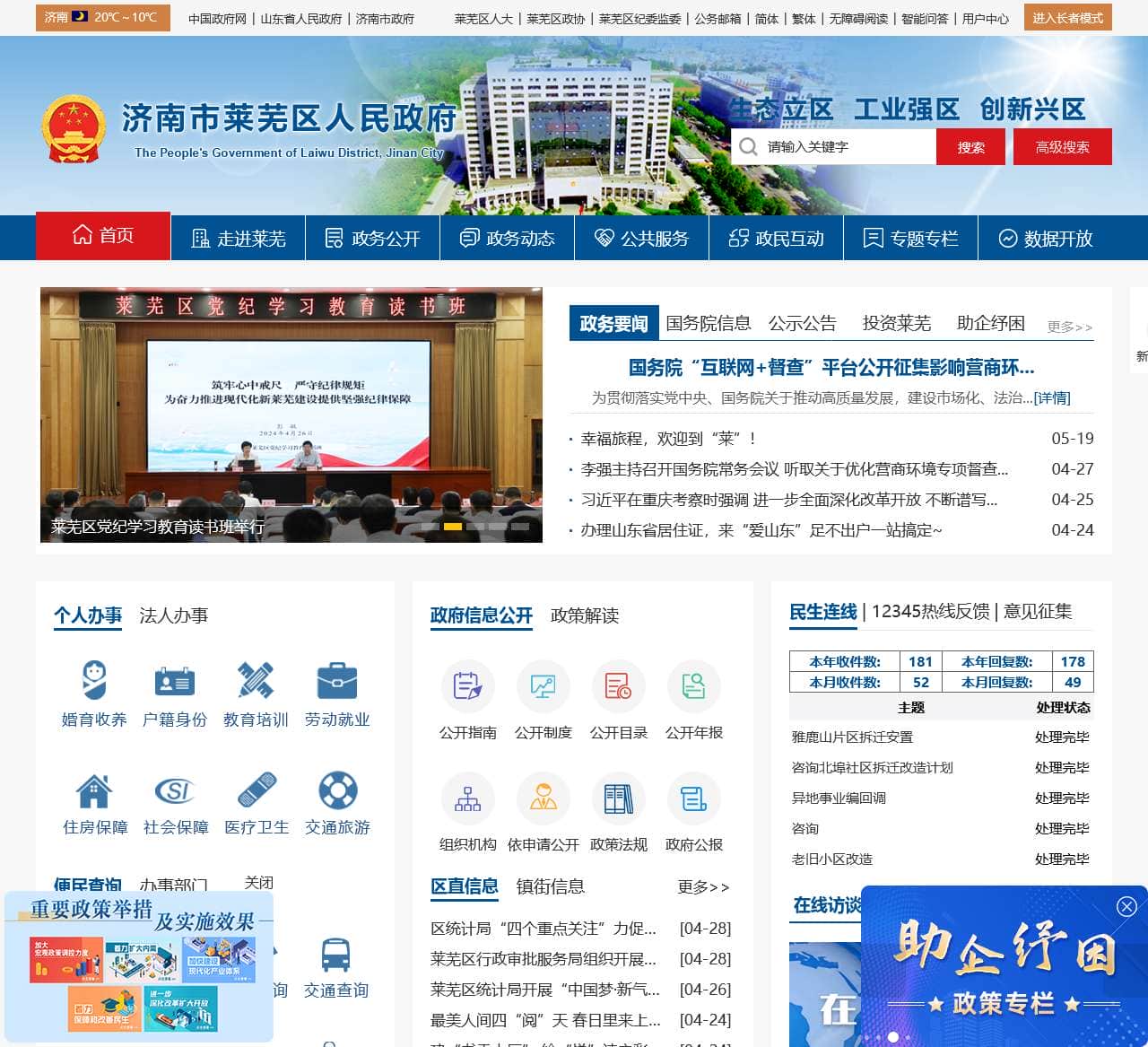Open the 政府公报 gazette icon
Image resolution: width=1148 pixels, height=1047 pixels.
(x=694, y=798)
